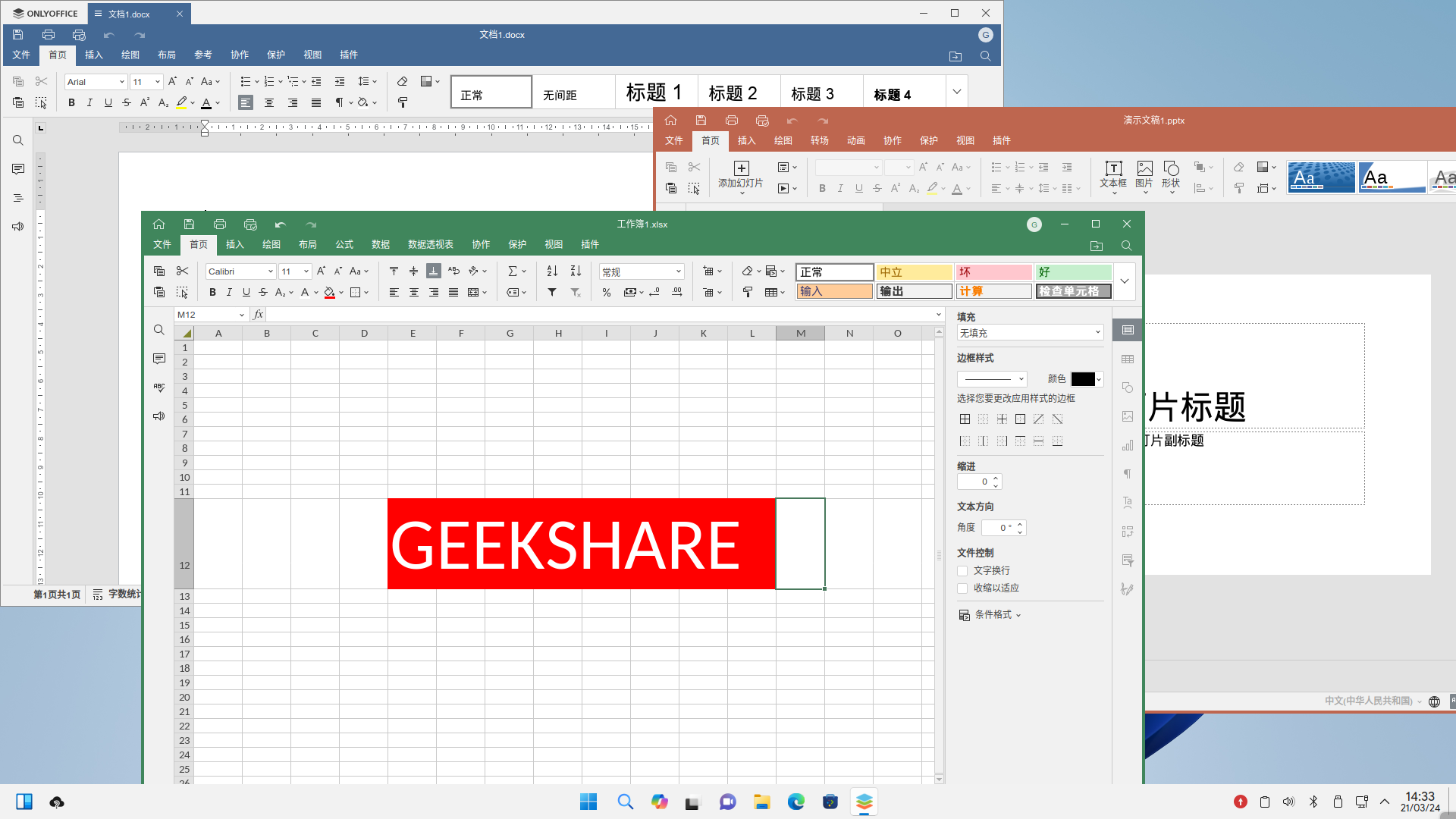Apply filter icon in spreadsheet toolbar
The width and height of the screenshot is (1456, 819).
pyautogui.click(x=552, y=293)
